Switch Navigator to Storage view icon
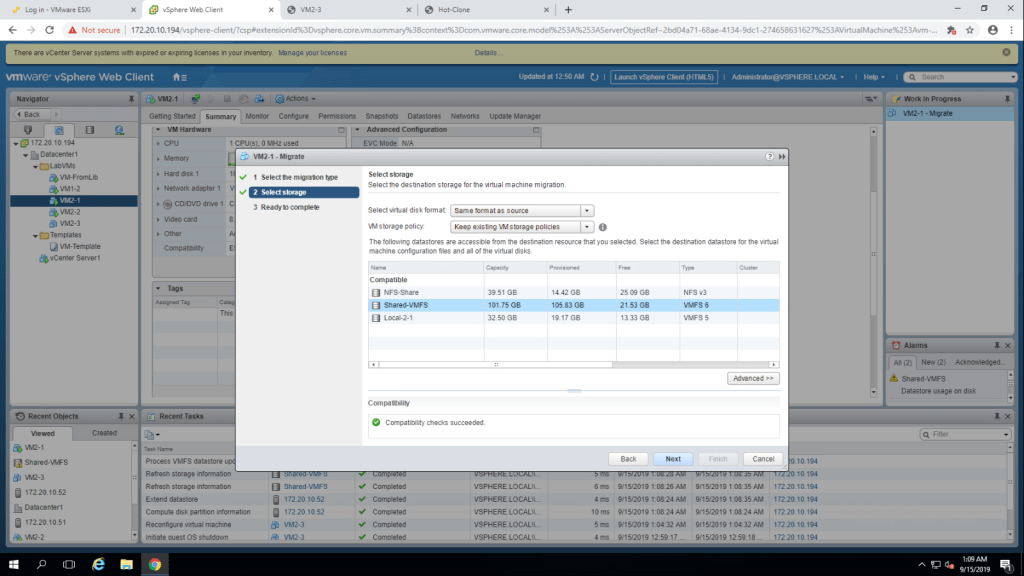 coord(89,130)
